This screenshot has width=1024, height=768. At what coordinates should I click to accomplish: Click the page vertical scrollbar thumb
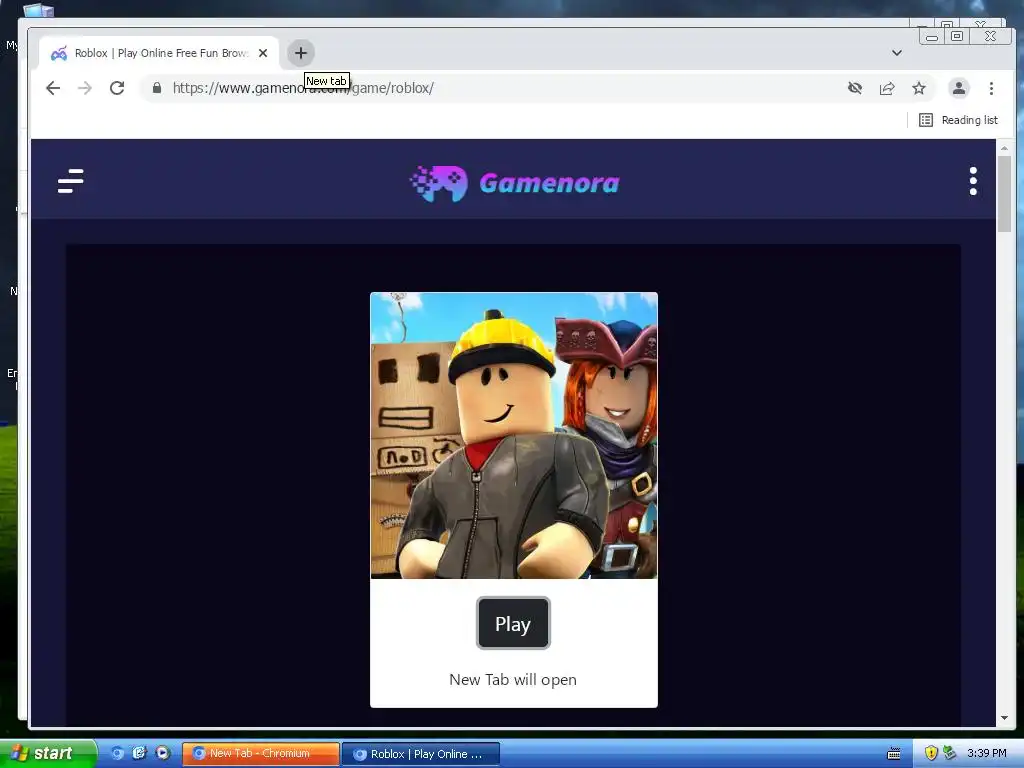pos(1004,193)
